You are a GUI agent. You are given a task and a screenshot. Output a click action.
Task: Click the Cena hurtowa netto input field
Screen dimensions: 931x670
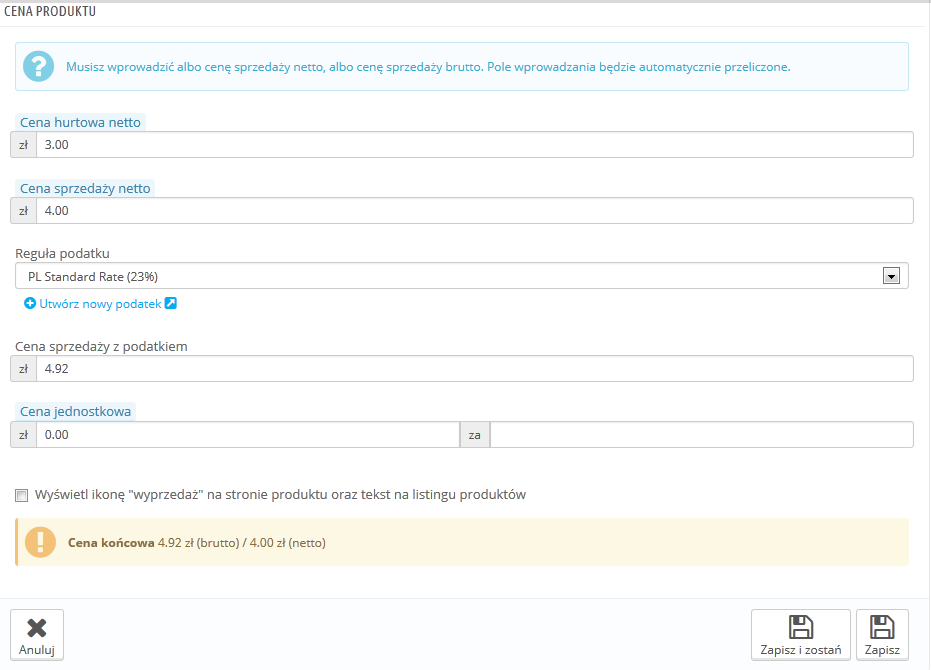pos(474,146)
